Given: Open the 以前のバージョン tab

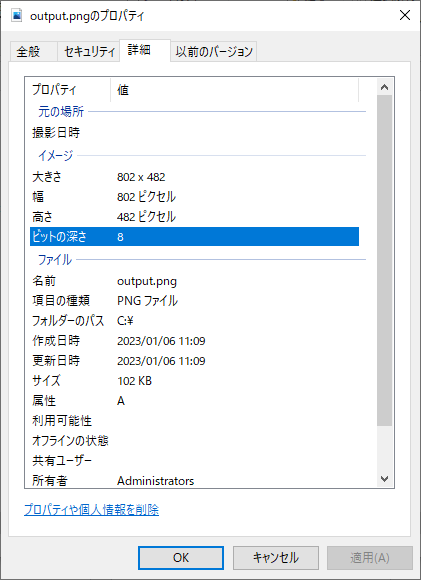Looking at the screenshot, I should point(214,51).
